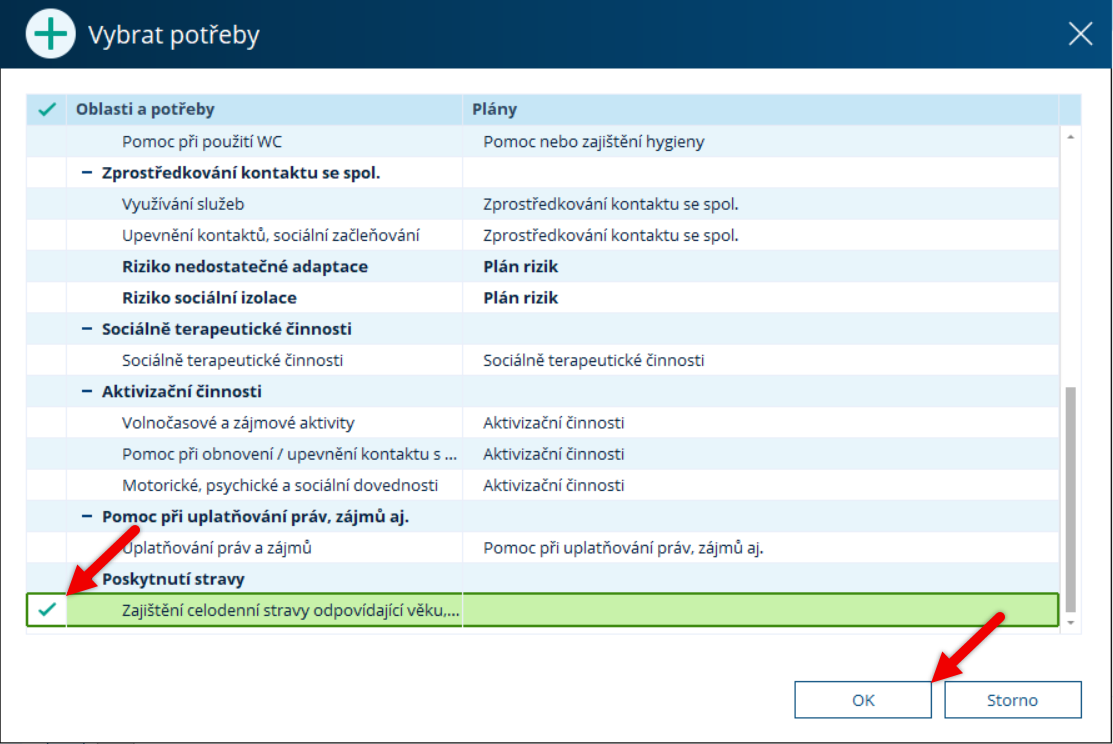Tick checkbox for Uplatňování práv a zájmů
This screenshot has height=744, width=1113.
point(47,547)
